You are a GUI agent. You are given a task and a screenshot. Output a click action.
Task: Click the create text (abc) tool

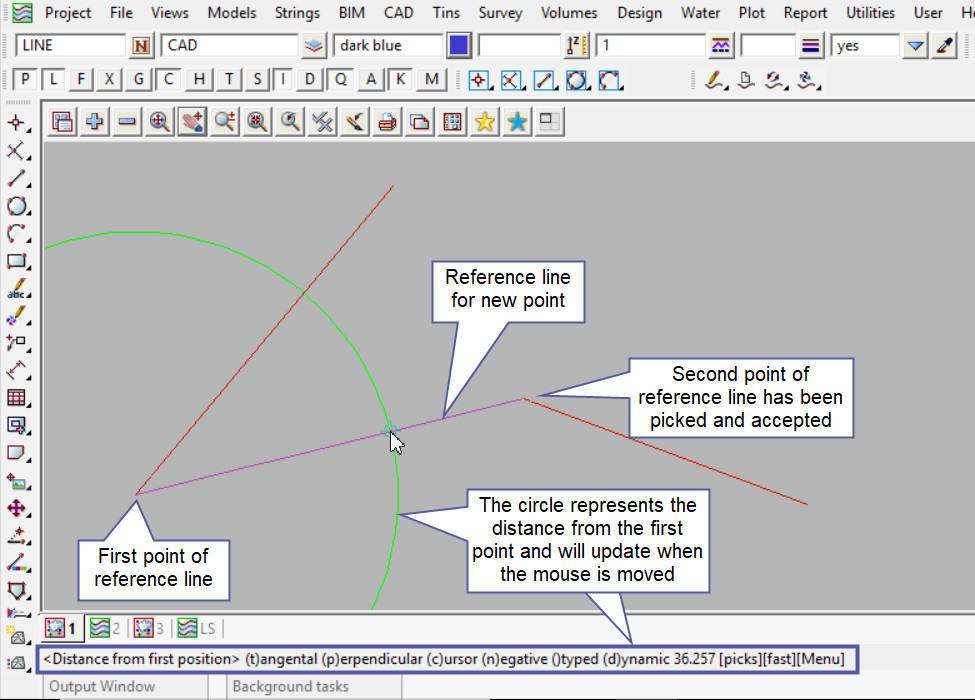pyautogui.click(x=16, y=291)
